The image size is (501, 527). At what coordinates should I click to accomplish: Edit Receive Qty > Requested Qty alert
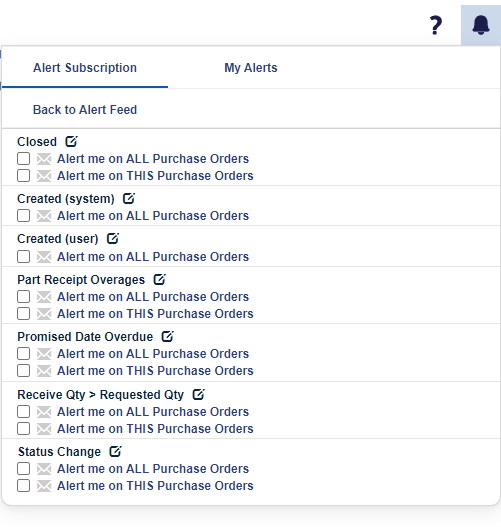(199, 394)
